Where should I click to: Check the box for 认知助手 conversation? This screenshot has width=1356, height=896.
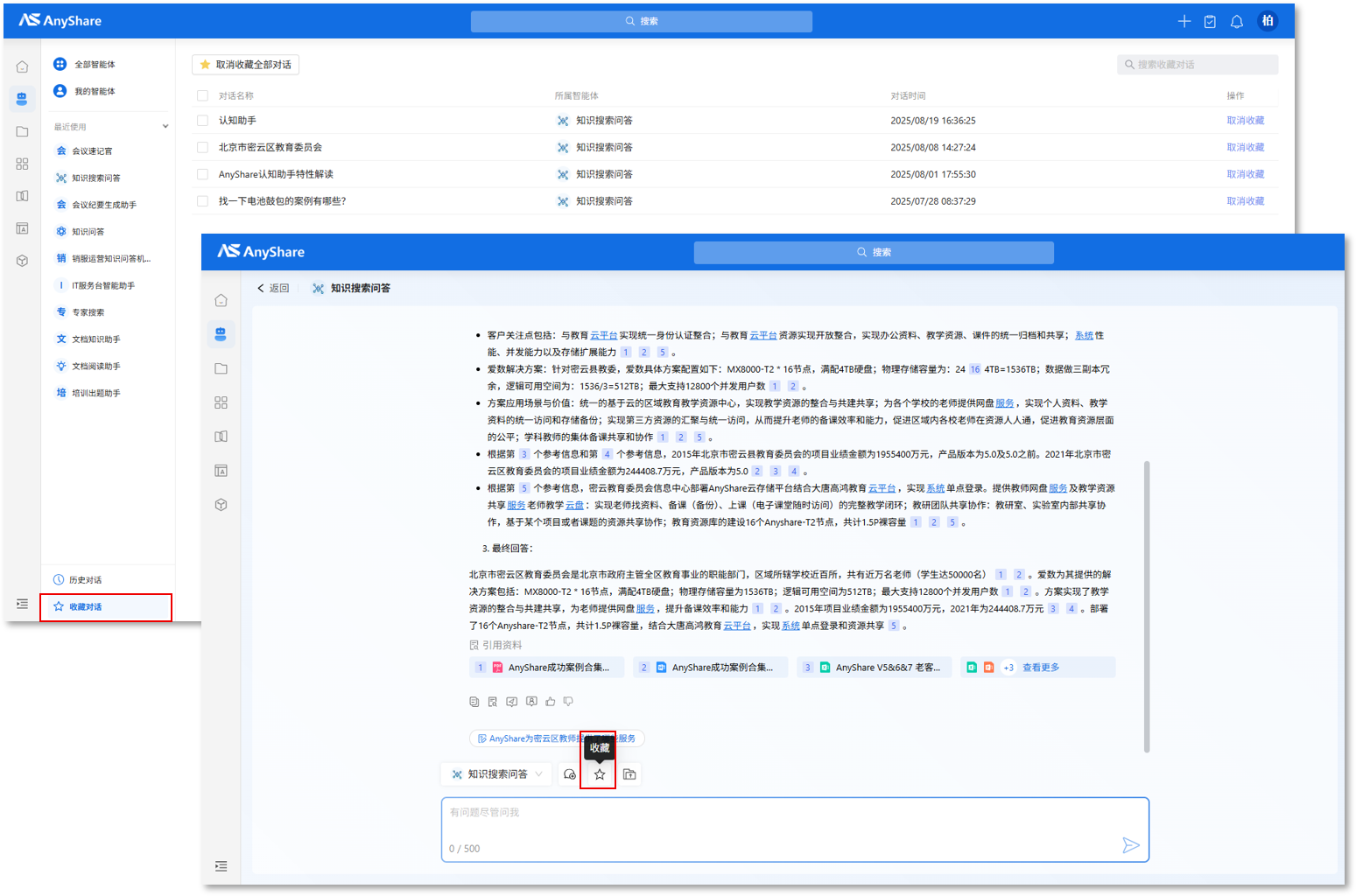pyautogui.click(x=202, y=121)
